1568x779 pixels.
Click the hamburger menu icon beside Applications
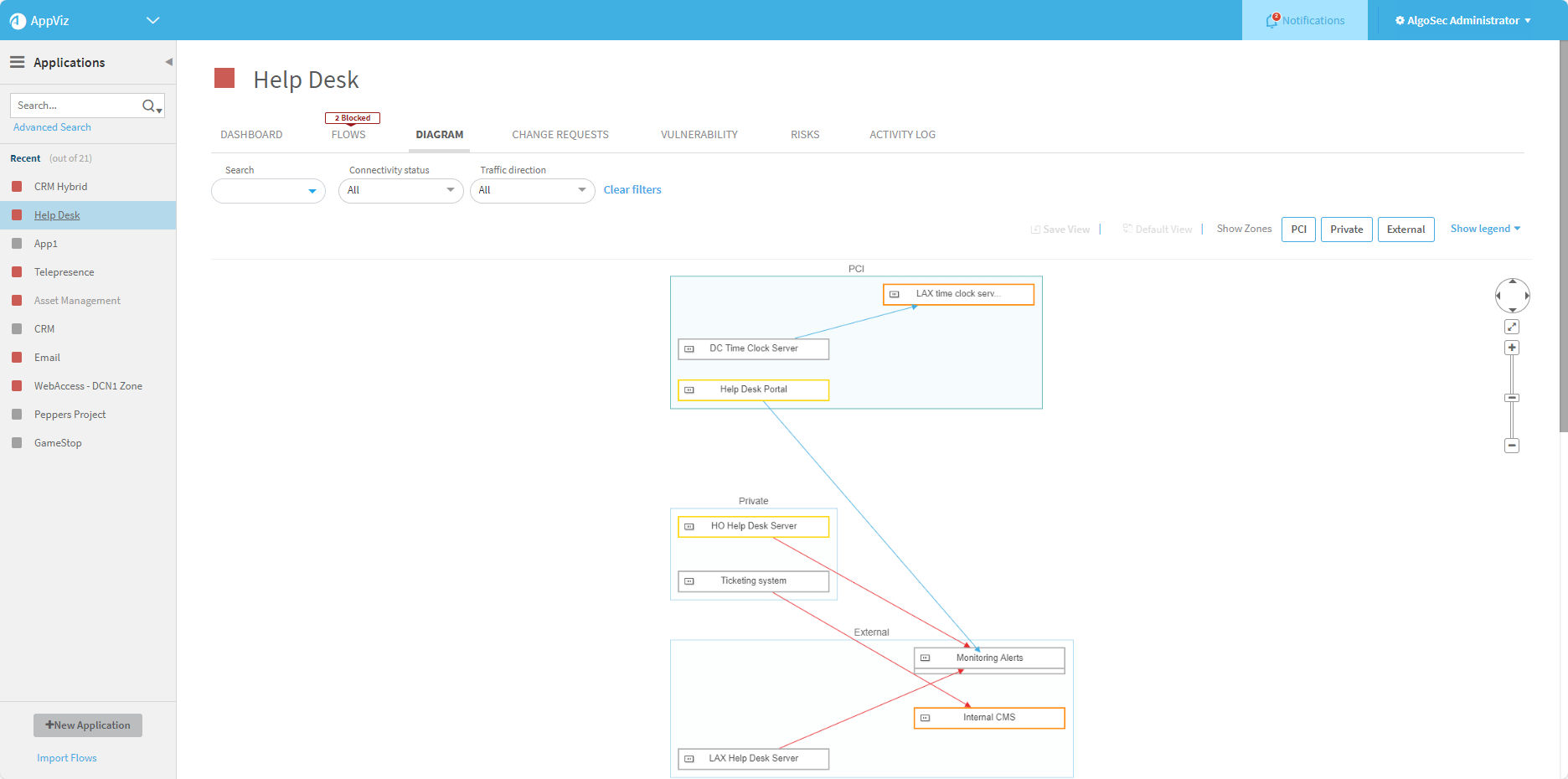[17, 62]
